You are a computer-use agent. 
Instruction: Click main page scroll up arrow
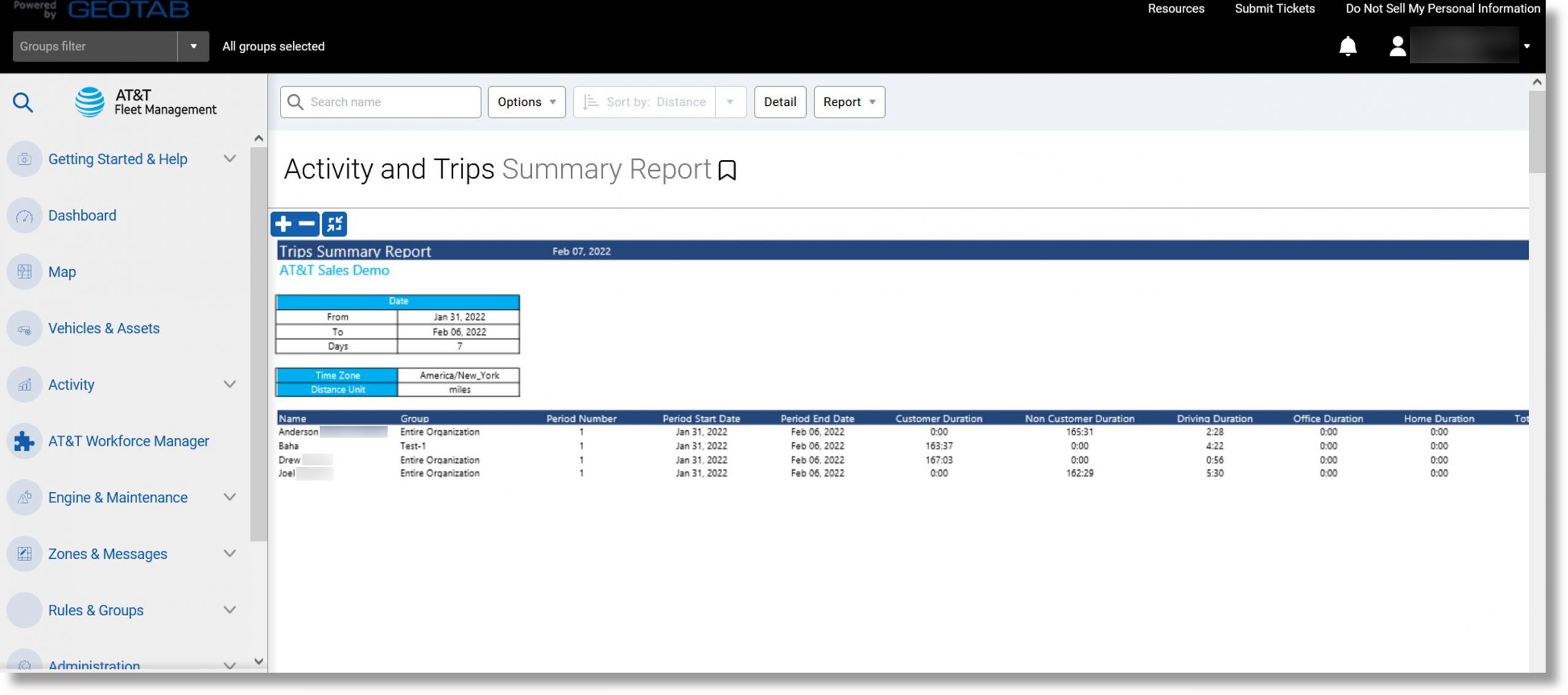(x=1537, y=82)
